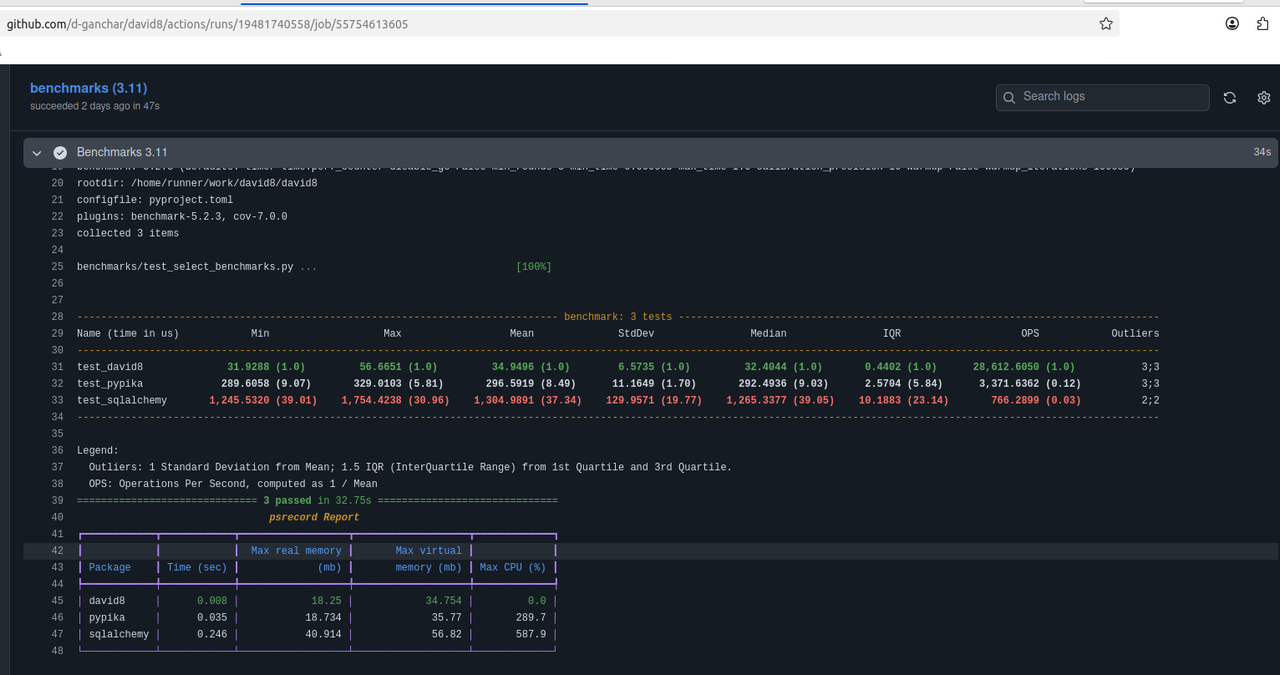Select log line number 33
Viewport: 1280px width, 675px height.
tap(57, 401)
